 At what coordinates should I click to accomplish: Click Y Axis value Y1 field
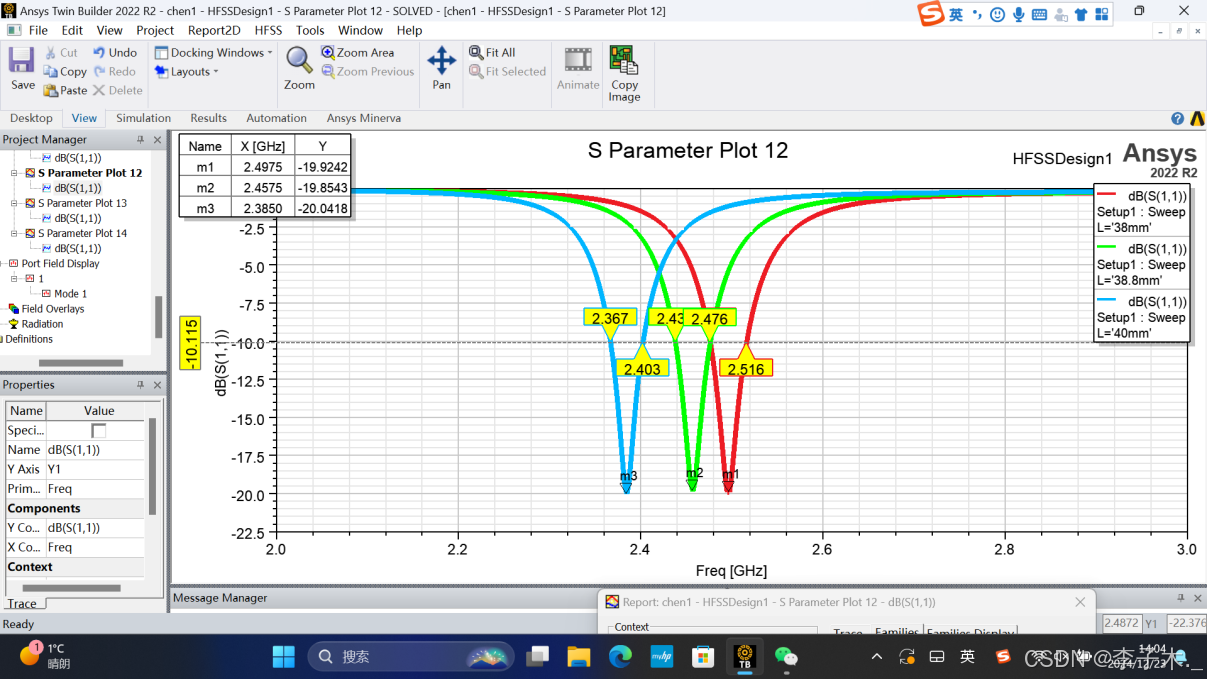coord(95,469)
